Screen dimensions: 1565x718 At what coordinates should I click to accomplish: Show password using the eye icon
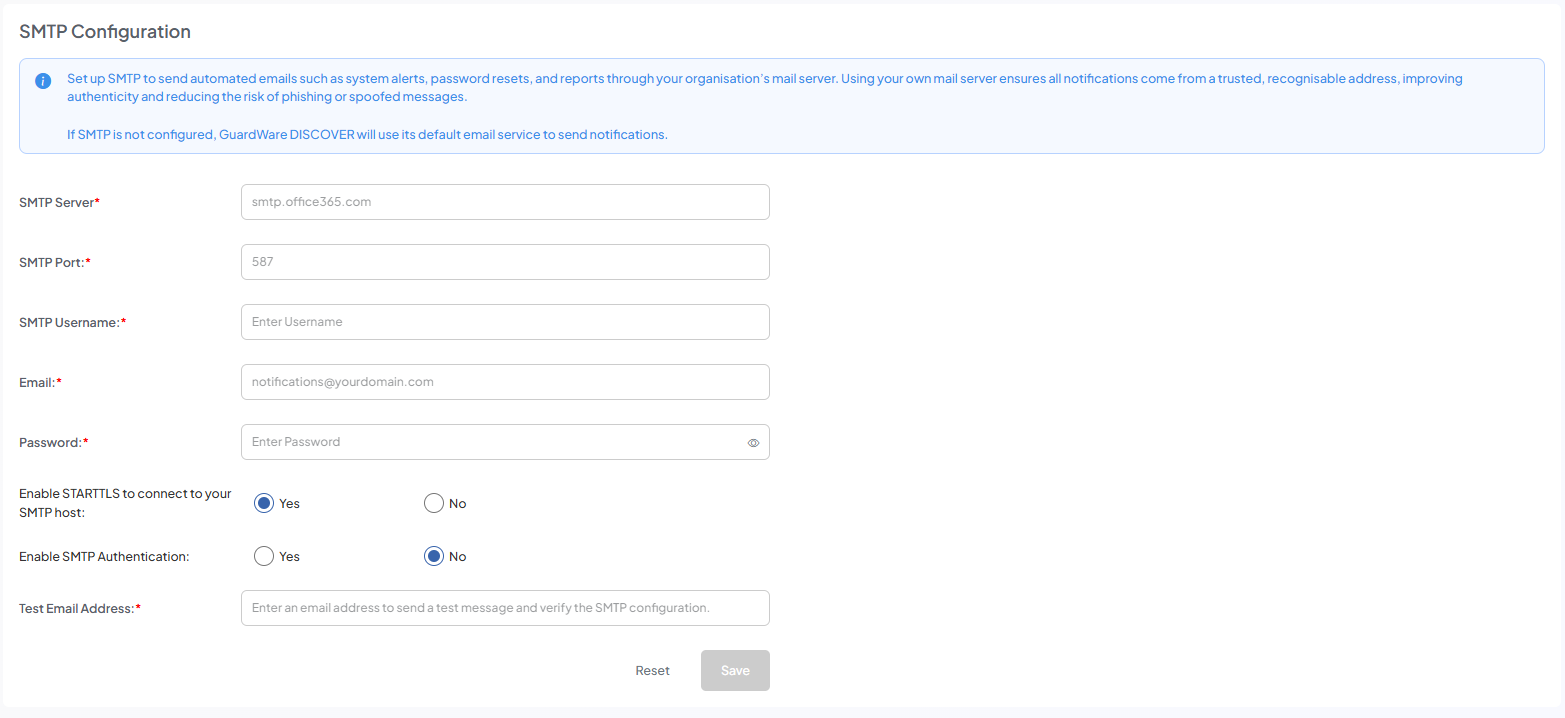[753, 442]
